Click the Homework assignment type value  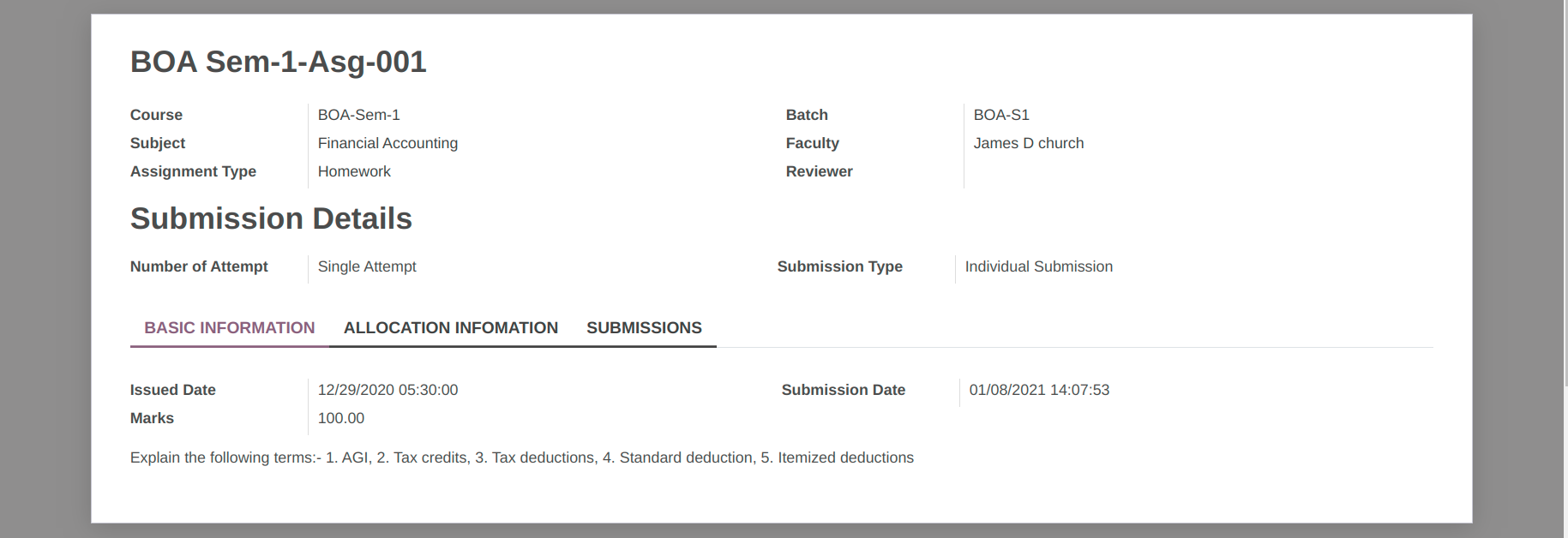[x=354, y=171]
